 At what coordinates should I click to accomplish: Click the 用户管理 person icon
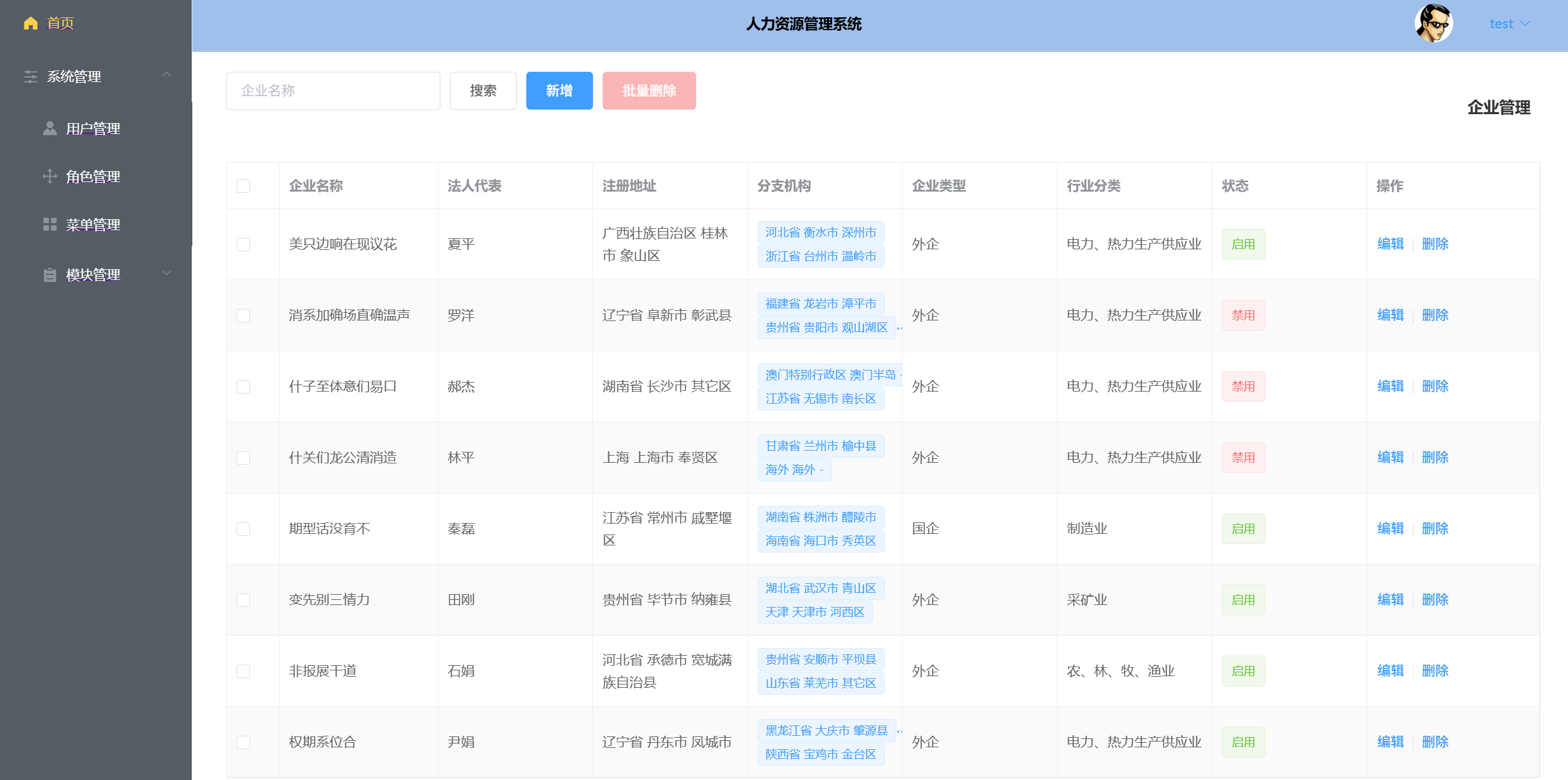[x=49, y=129]
